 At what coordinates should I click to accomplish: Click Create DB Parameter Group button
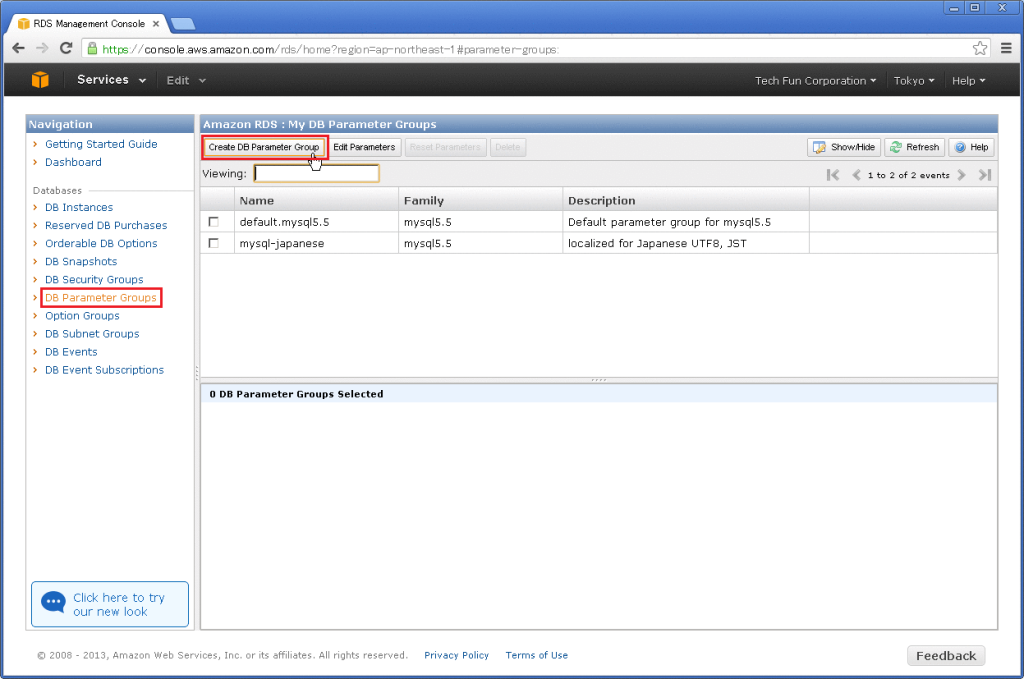[x=264, y=147]
